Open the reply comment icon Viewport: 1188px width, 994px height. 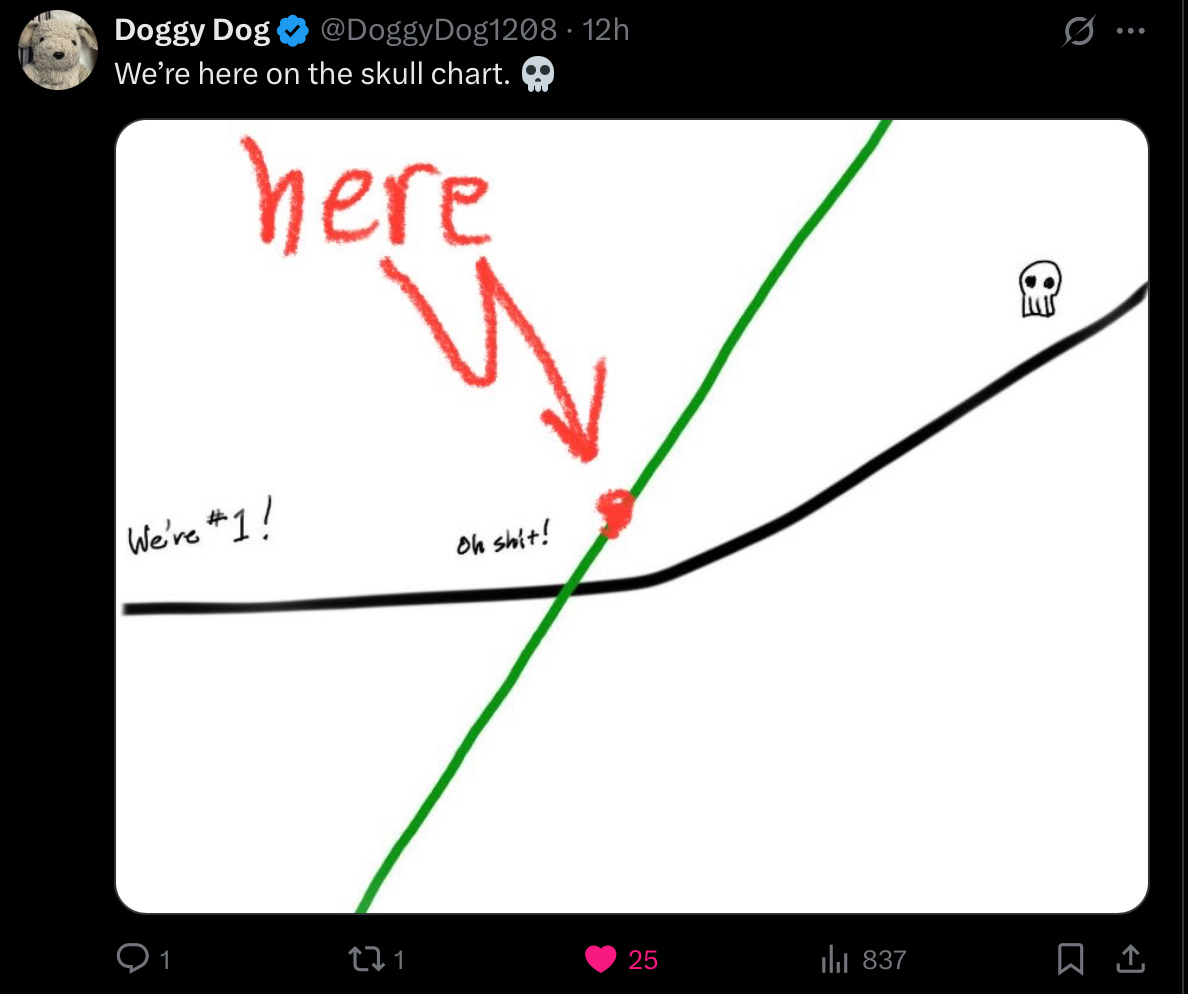point(133,958)
